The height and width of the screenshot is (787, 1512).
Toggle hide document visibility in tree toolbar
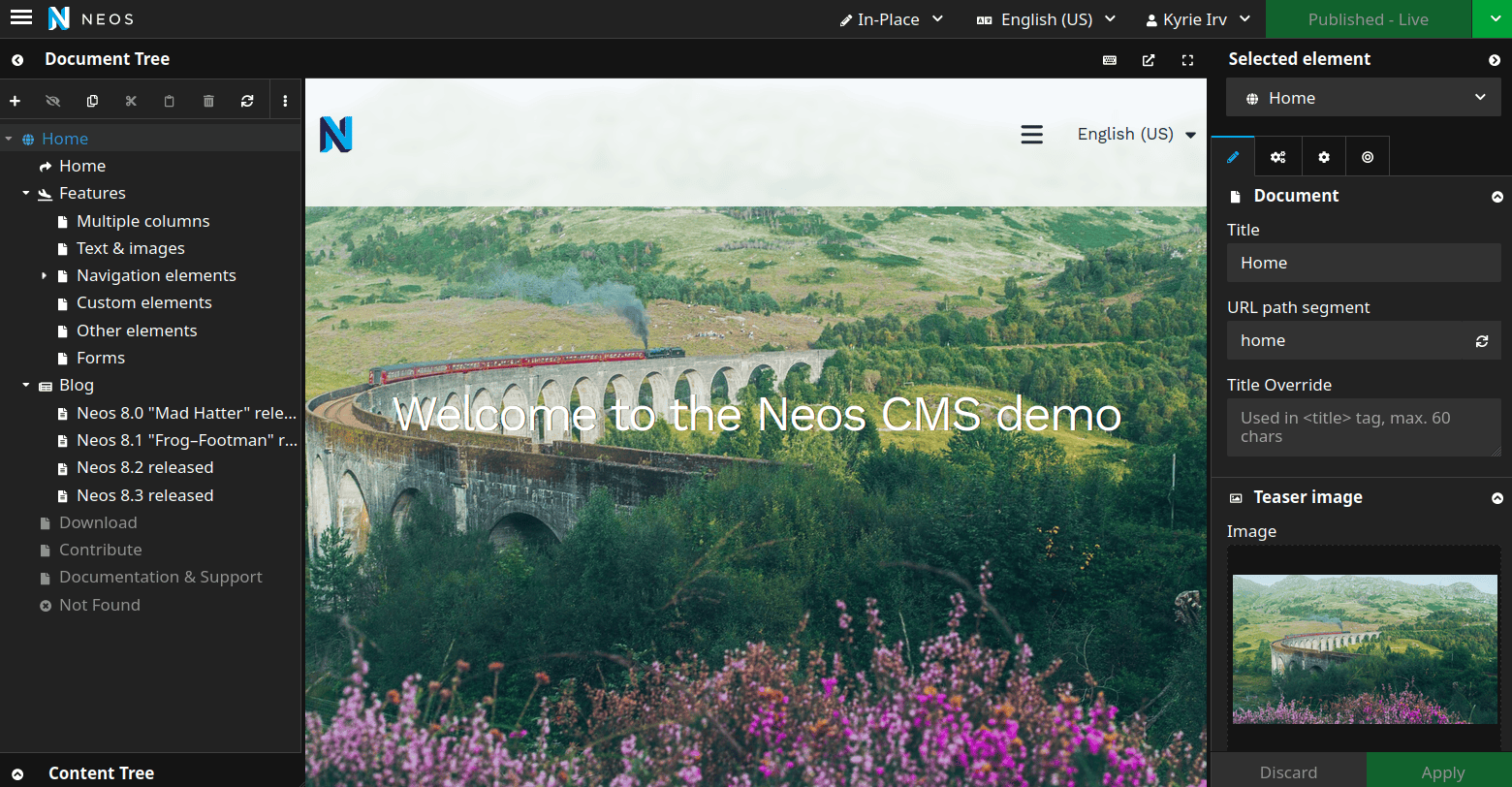tap(53, 101)
